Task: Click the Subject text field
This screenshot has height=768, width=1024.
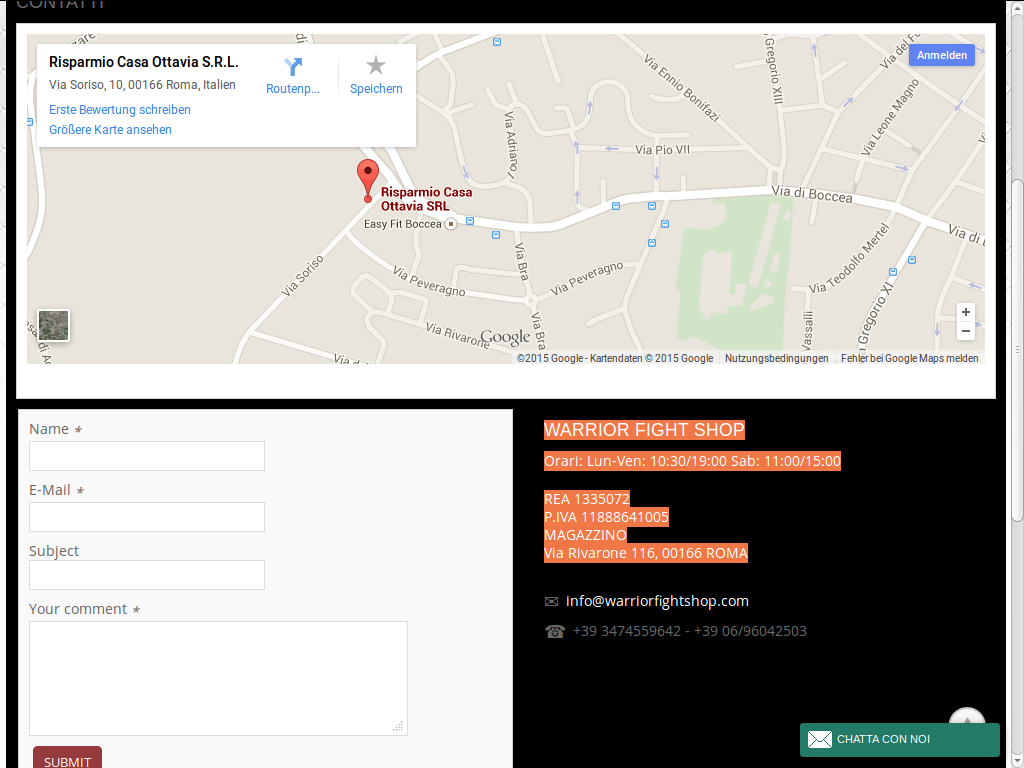Action: 147,575
